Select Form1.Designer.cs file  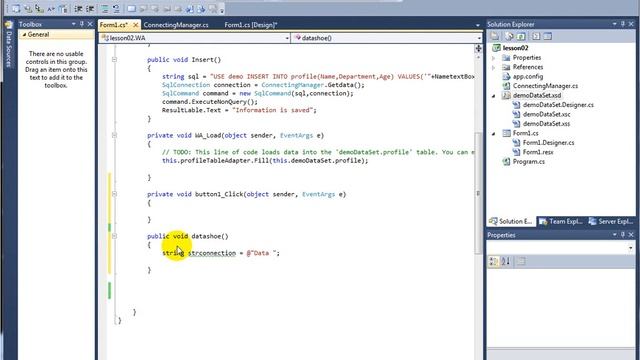coord(549,142)
